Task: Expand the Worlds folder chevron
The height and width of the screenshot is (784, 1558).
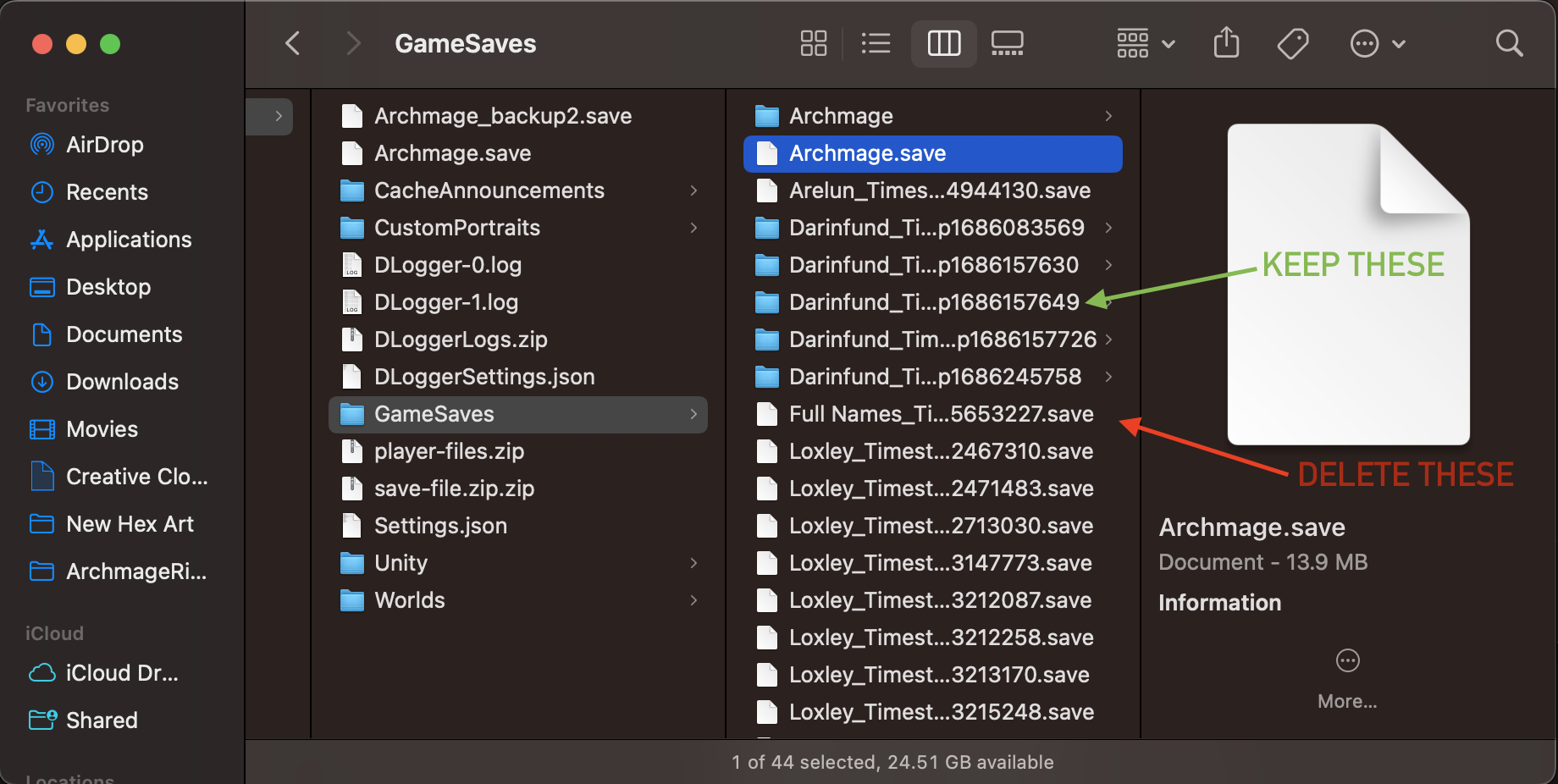Action: (693, 600)
